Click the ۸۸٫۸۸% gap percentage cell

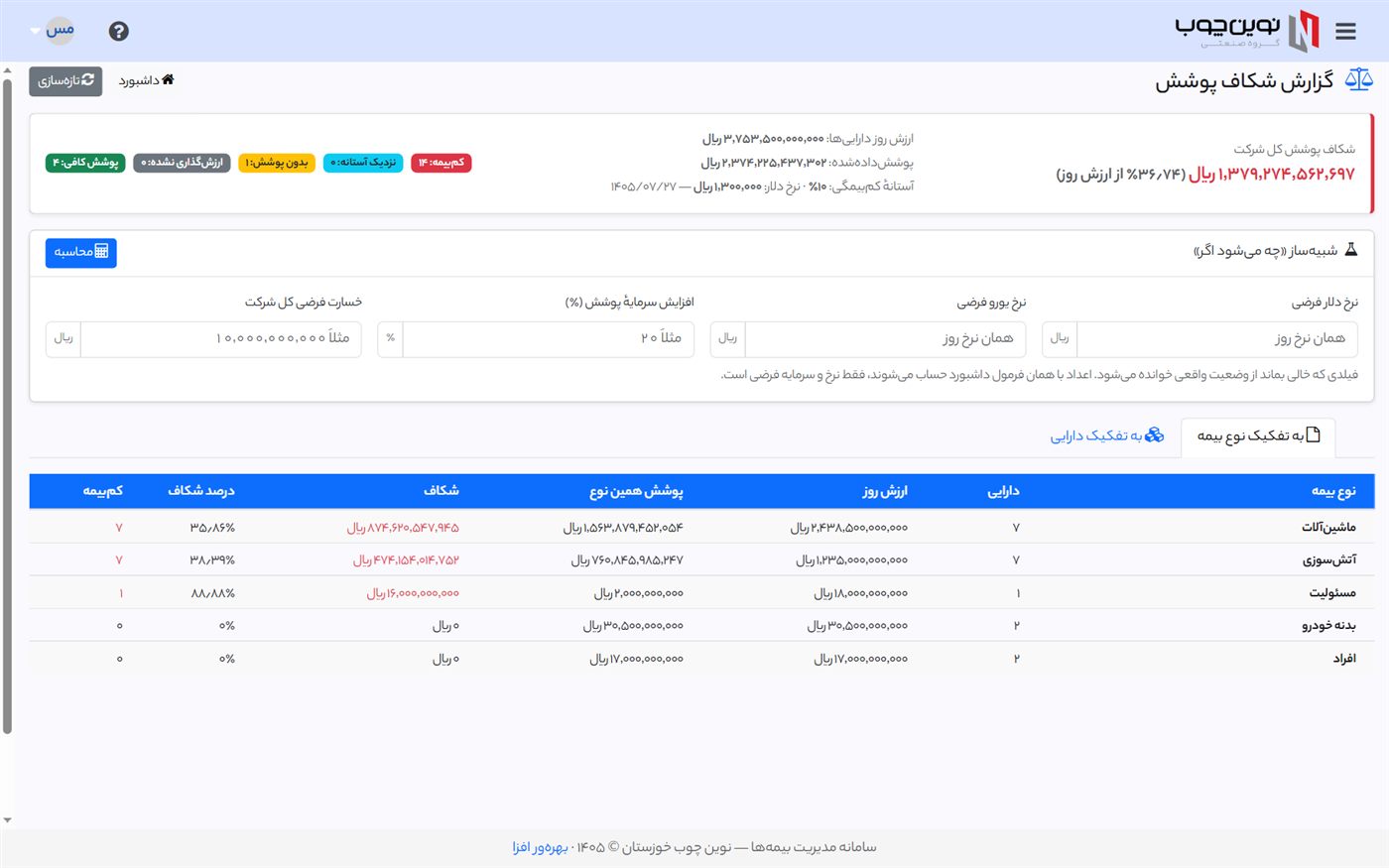(213, 593)
